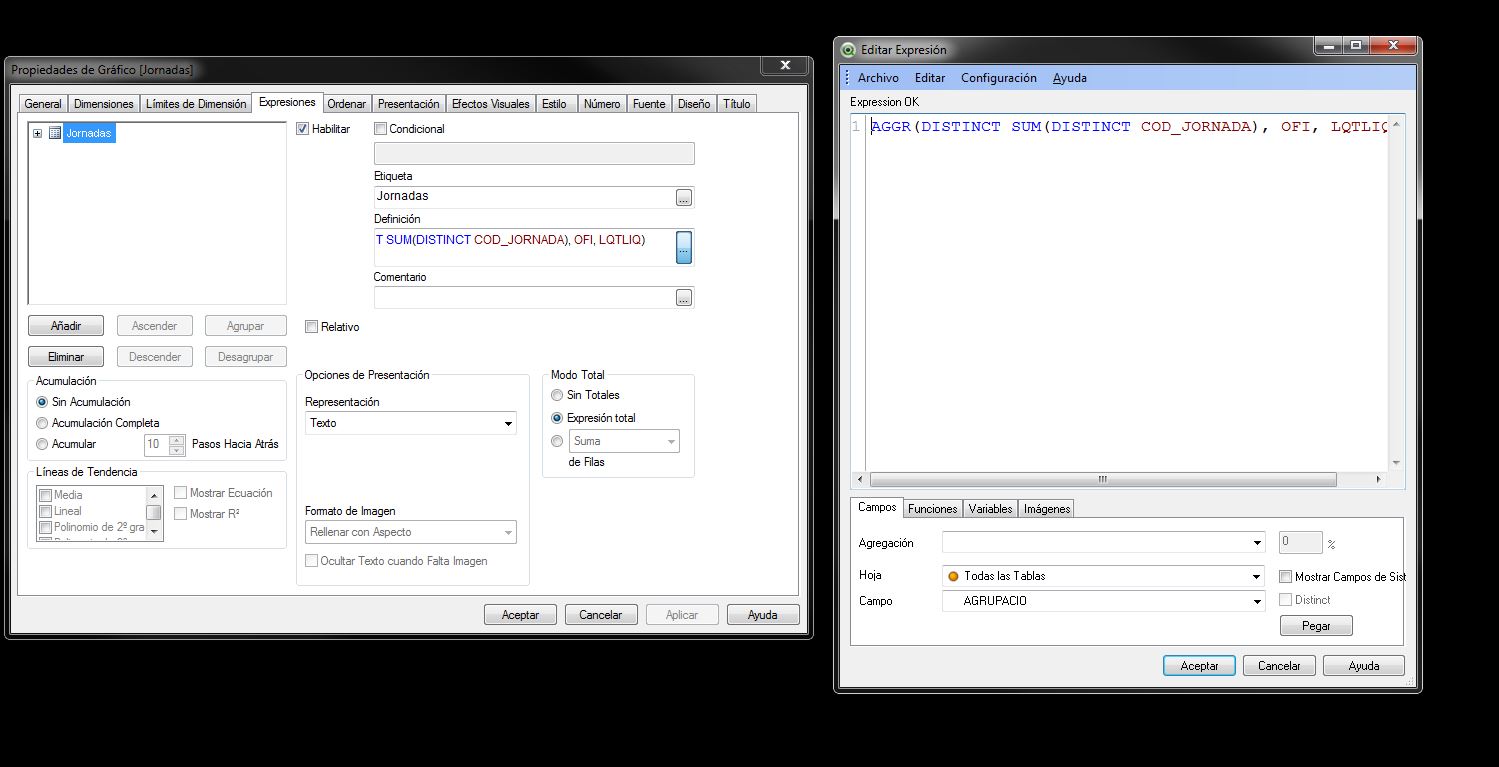Viewport: 1499px width, 767px height.
Task: Open the Ayuda menu in expression editor
Action: coord(1069,78)
